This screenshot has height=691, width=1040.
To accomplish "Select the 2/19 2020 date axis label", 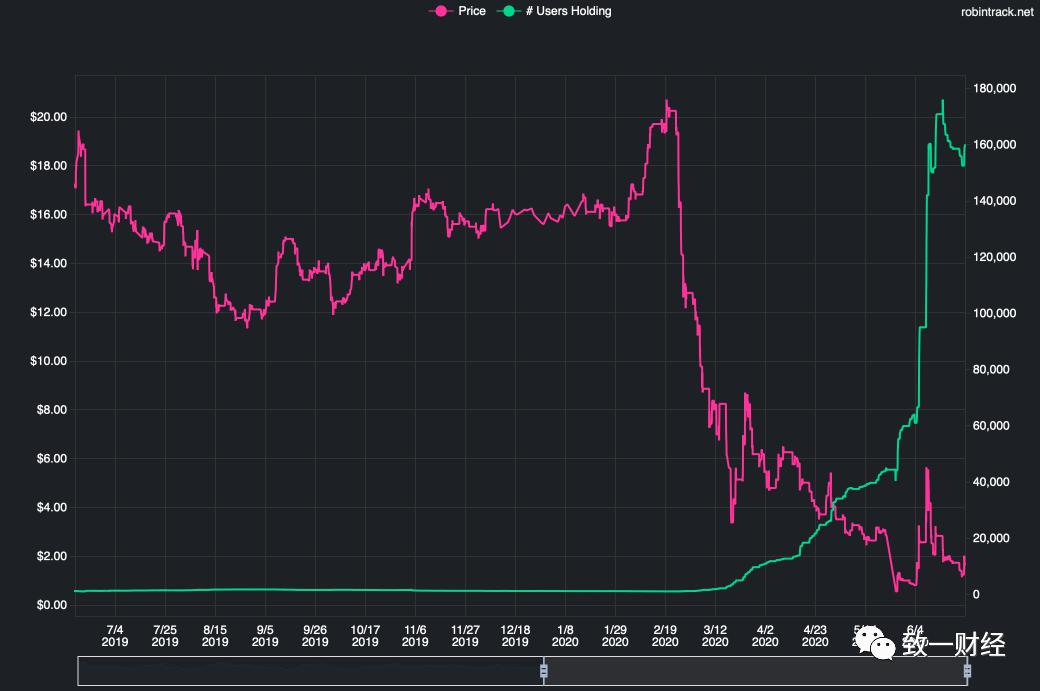I will coord(665,634).
